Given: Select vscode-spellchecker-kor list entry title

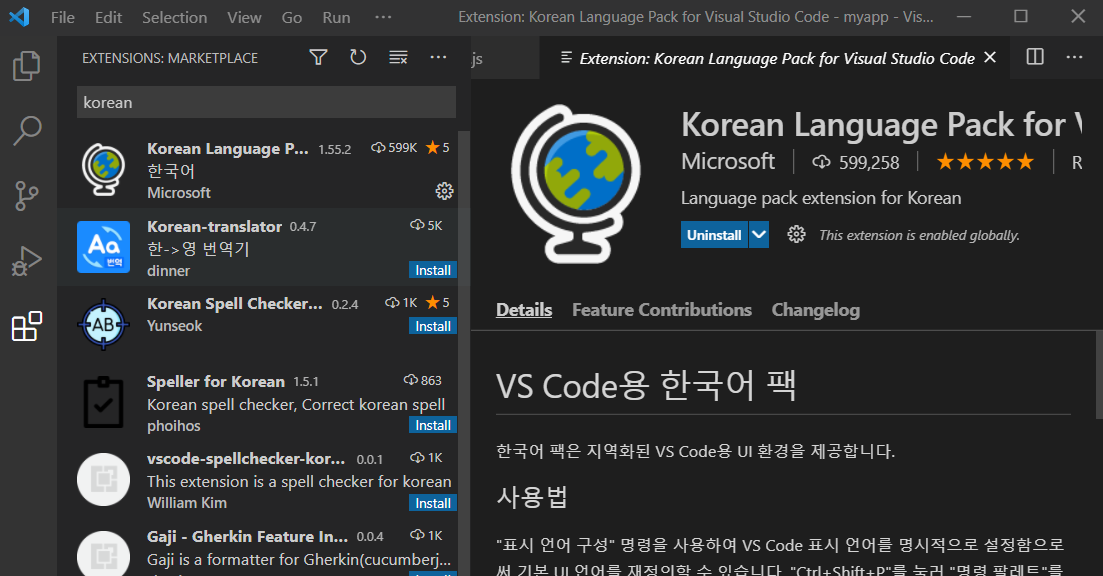Looking at the screenshot, I should [246, 459].
